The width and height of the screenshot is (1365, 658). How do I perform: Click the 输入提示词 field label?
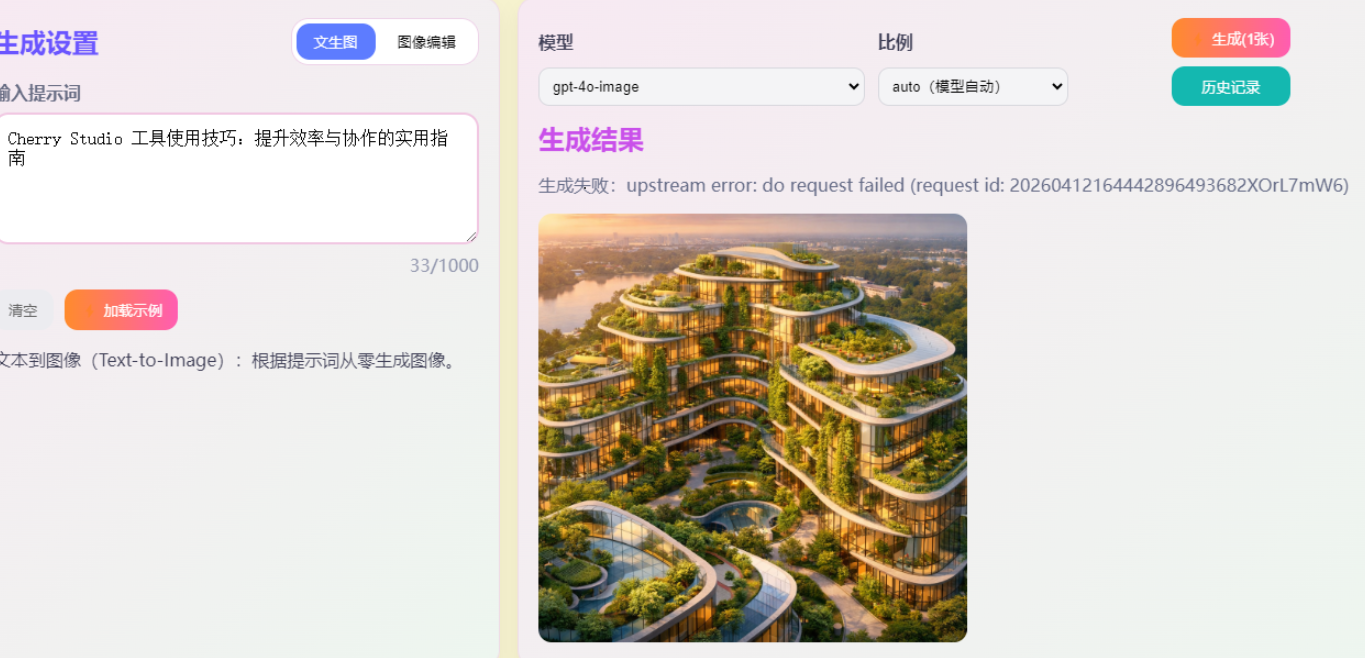40,93
